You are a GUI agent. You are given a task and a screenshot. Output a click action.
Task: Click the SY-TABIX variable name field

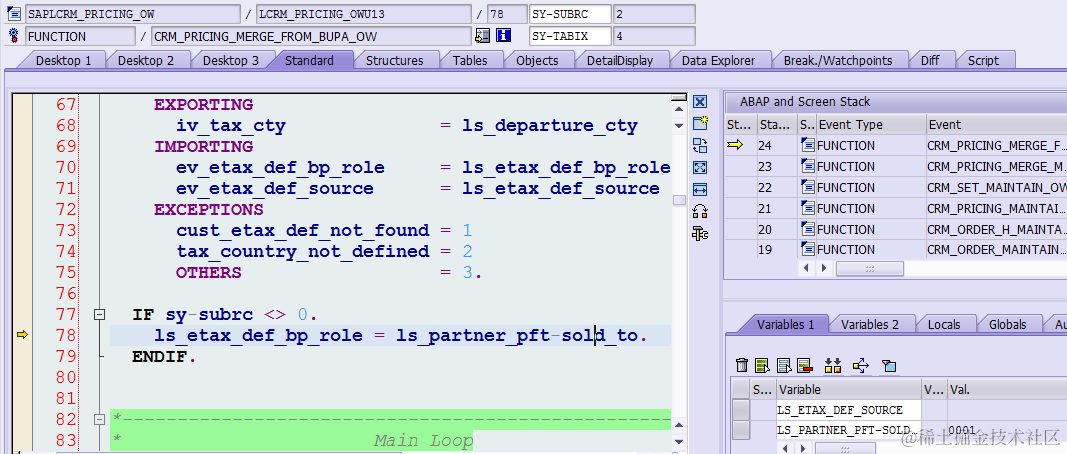click(570, 35)
